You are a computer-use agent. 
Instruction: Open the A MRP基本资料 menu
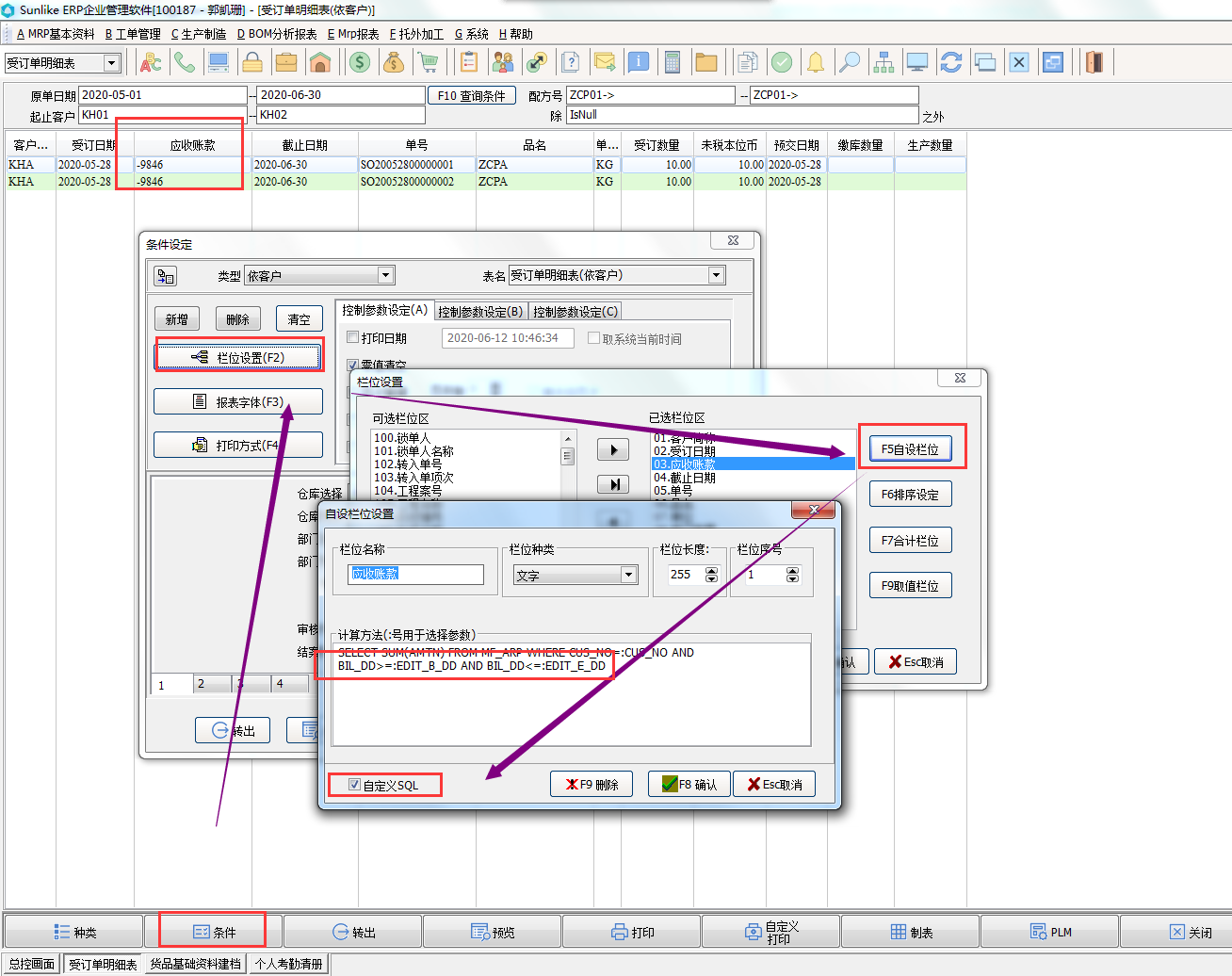[x=56, y=34]
